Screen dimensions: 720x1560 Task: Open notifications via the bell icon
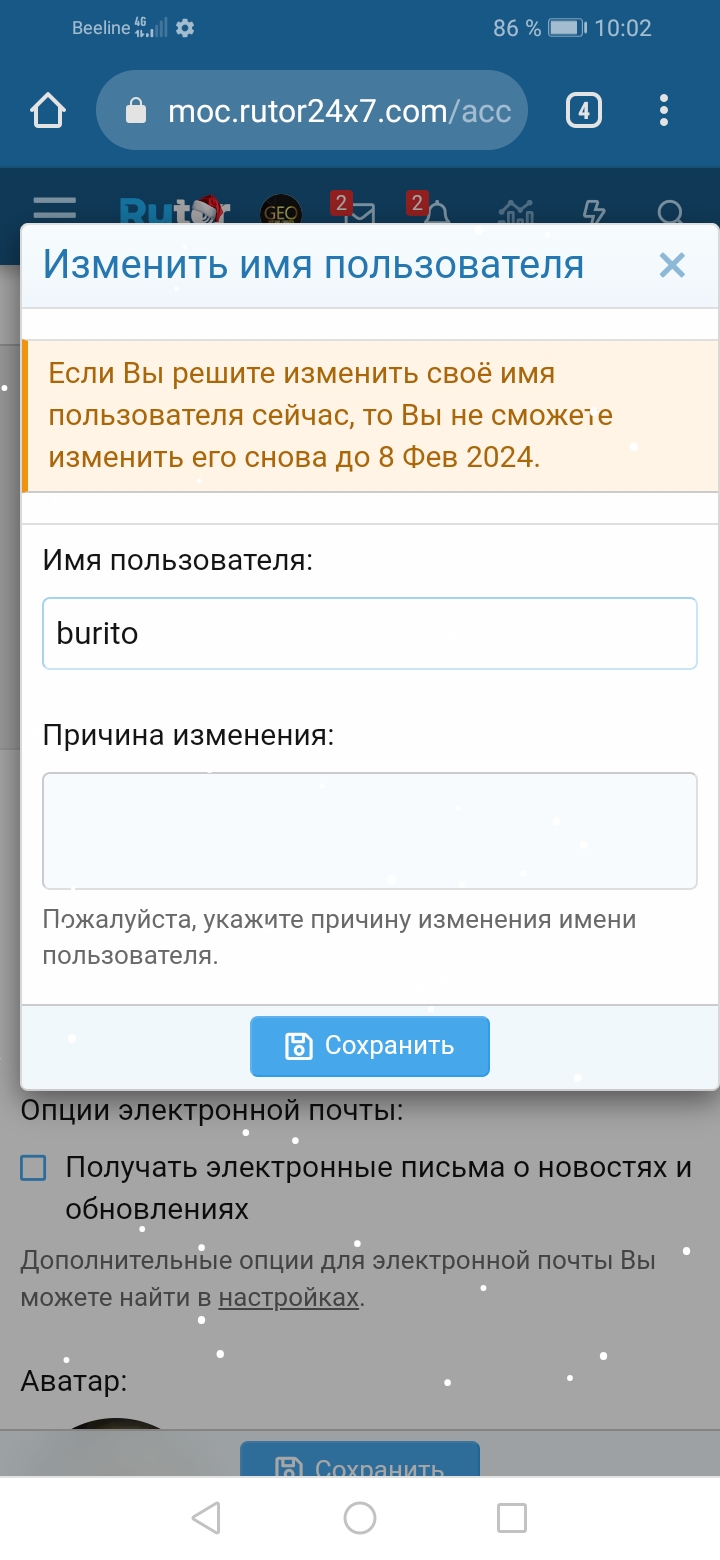pos(438,212)
